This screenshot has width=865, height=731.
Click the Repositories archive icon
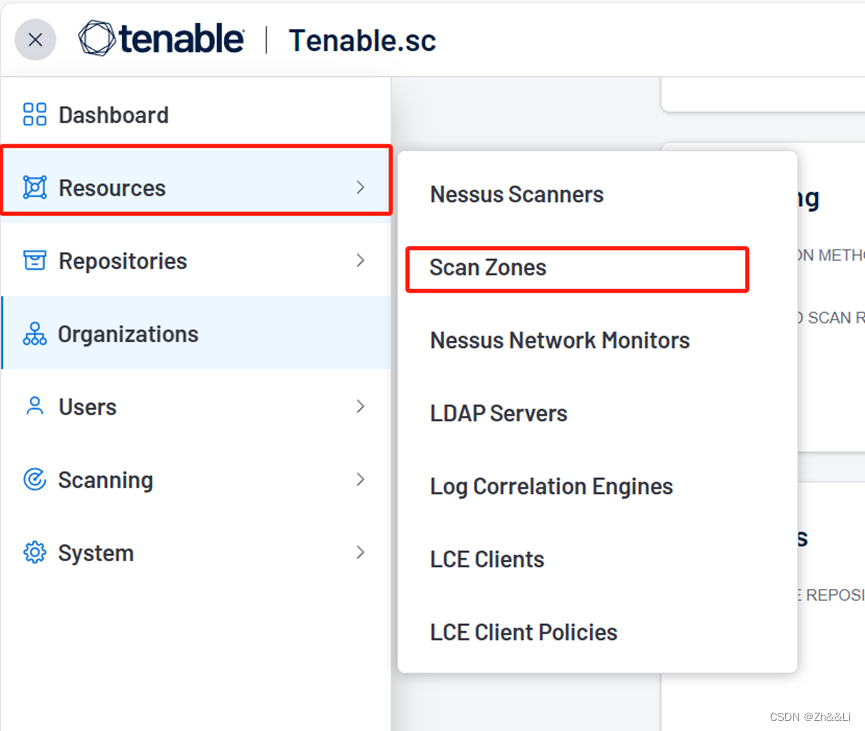pyautogui.click(x=34, y=260)
